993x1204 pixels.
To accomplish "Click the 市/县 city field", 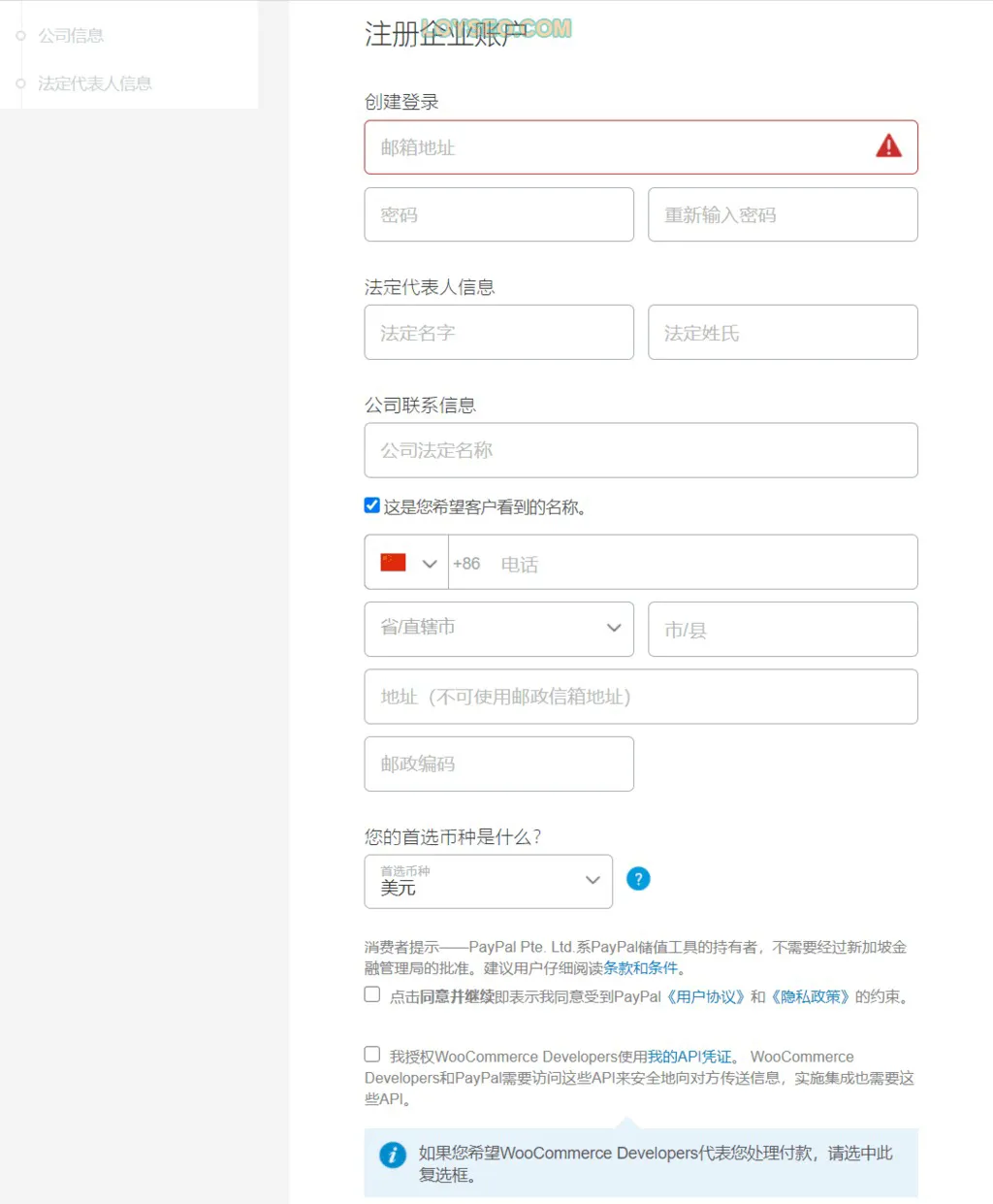I will click(x=783, y=629).
